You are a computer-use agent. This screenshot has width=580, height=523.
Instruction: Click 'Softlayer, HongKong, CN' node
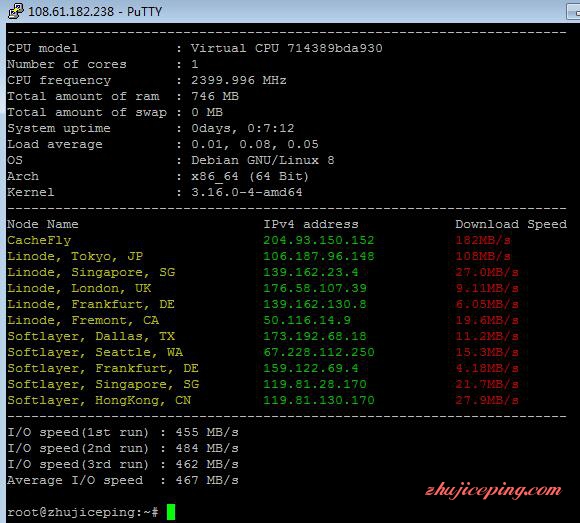(x=99, y=400)
